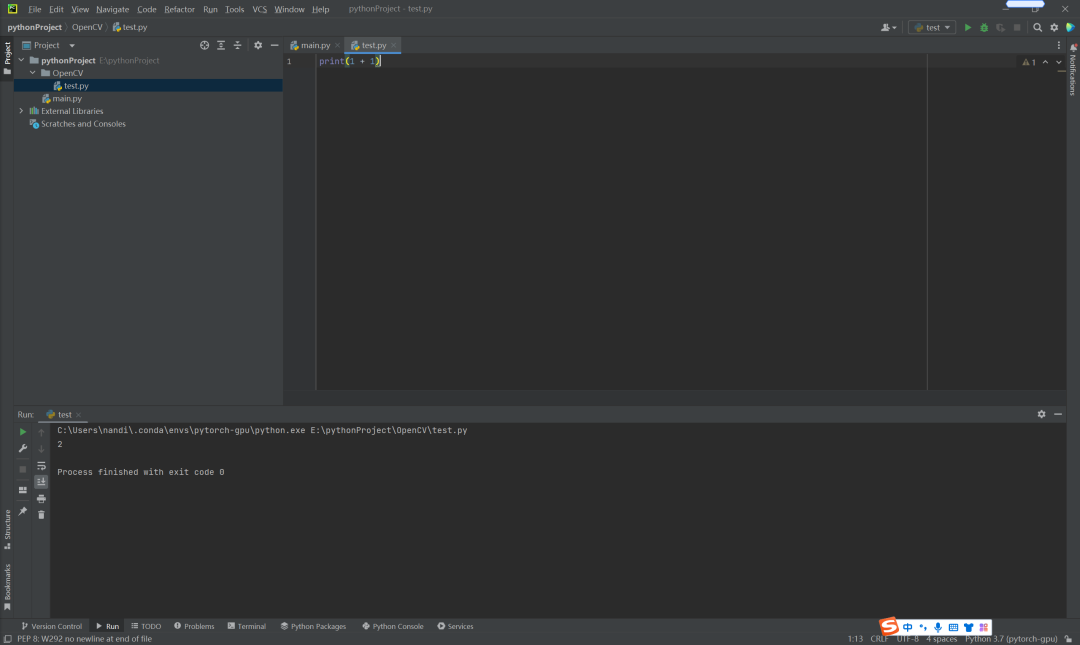Select Scratches and Consoles node
This screenshot has width=1080, height=645.
[x=83, y=124]
